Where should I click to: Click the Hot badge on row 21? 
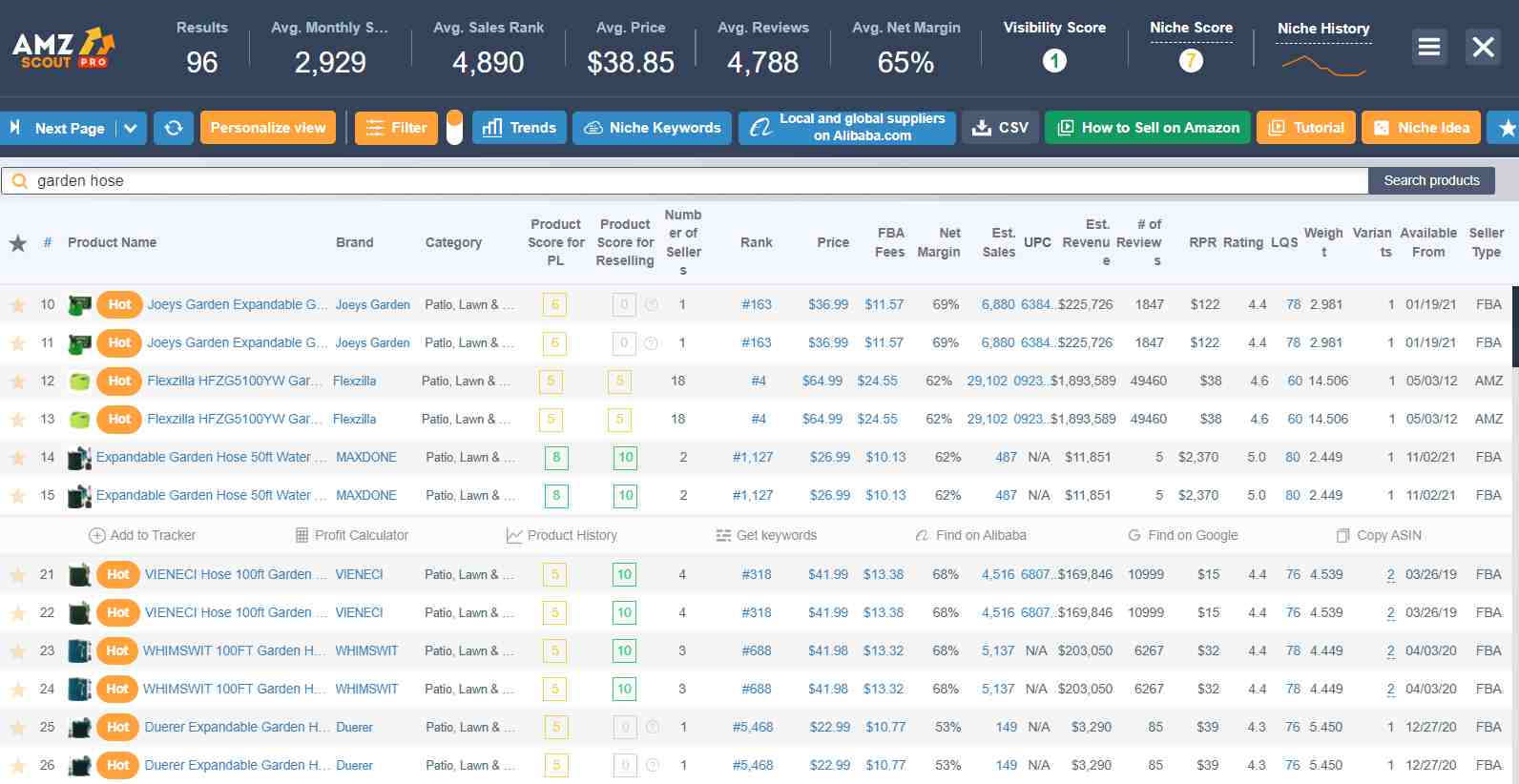click(x=118, y=574)
